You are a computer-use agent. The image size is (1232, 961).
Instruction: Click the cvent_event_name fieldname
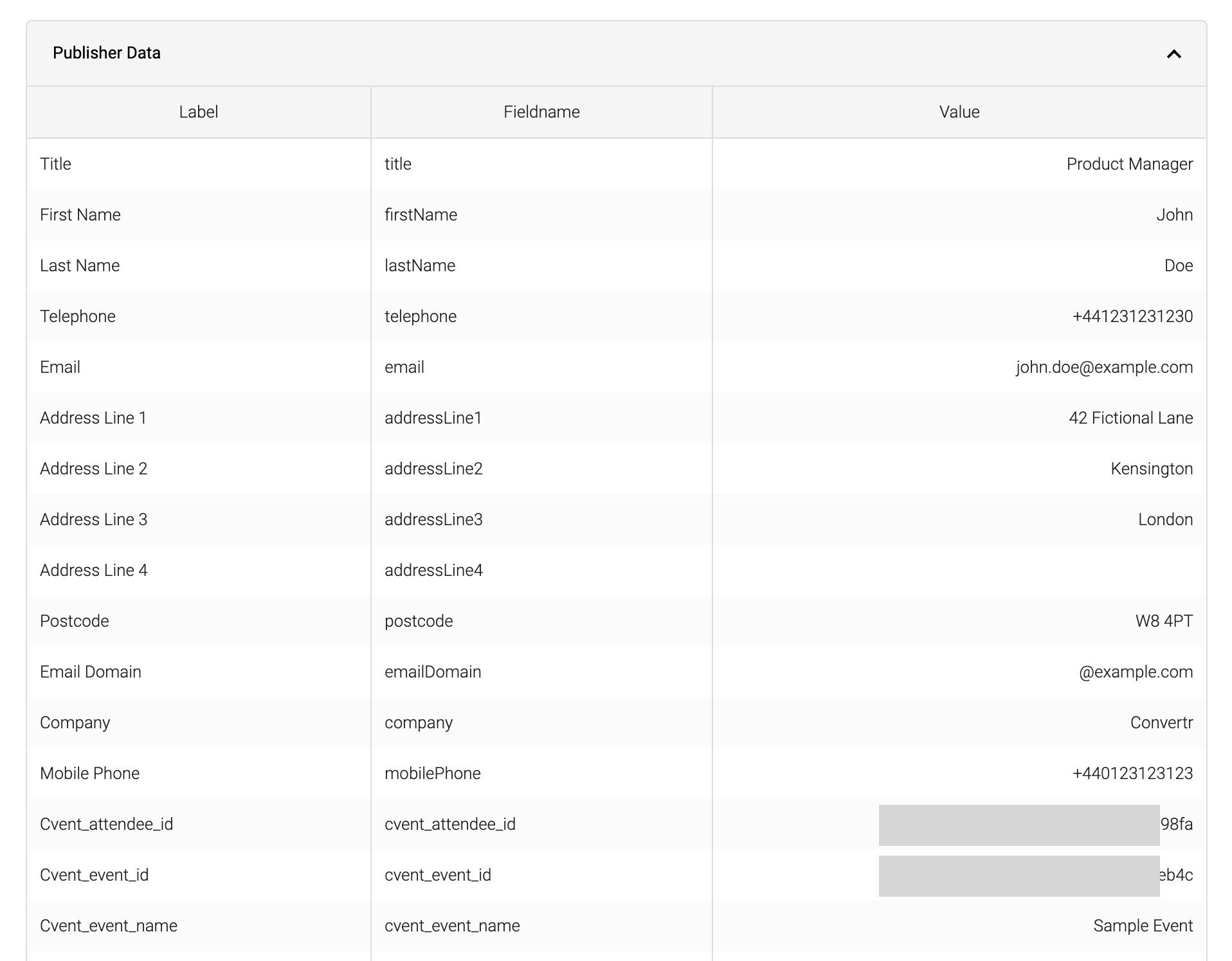pyautogui.click(x=453, y=926)
